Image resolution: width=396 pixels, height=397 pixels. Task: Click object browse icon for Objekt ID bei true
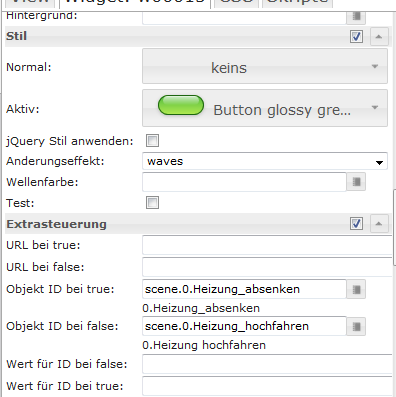click(356, 289)
